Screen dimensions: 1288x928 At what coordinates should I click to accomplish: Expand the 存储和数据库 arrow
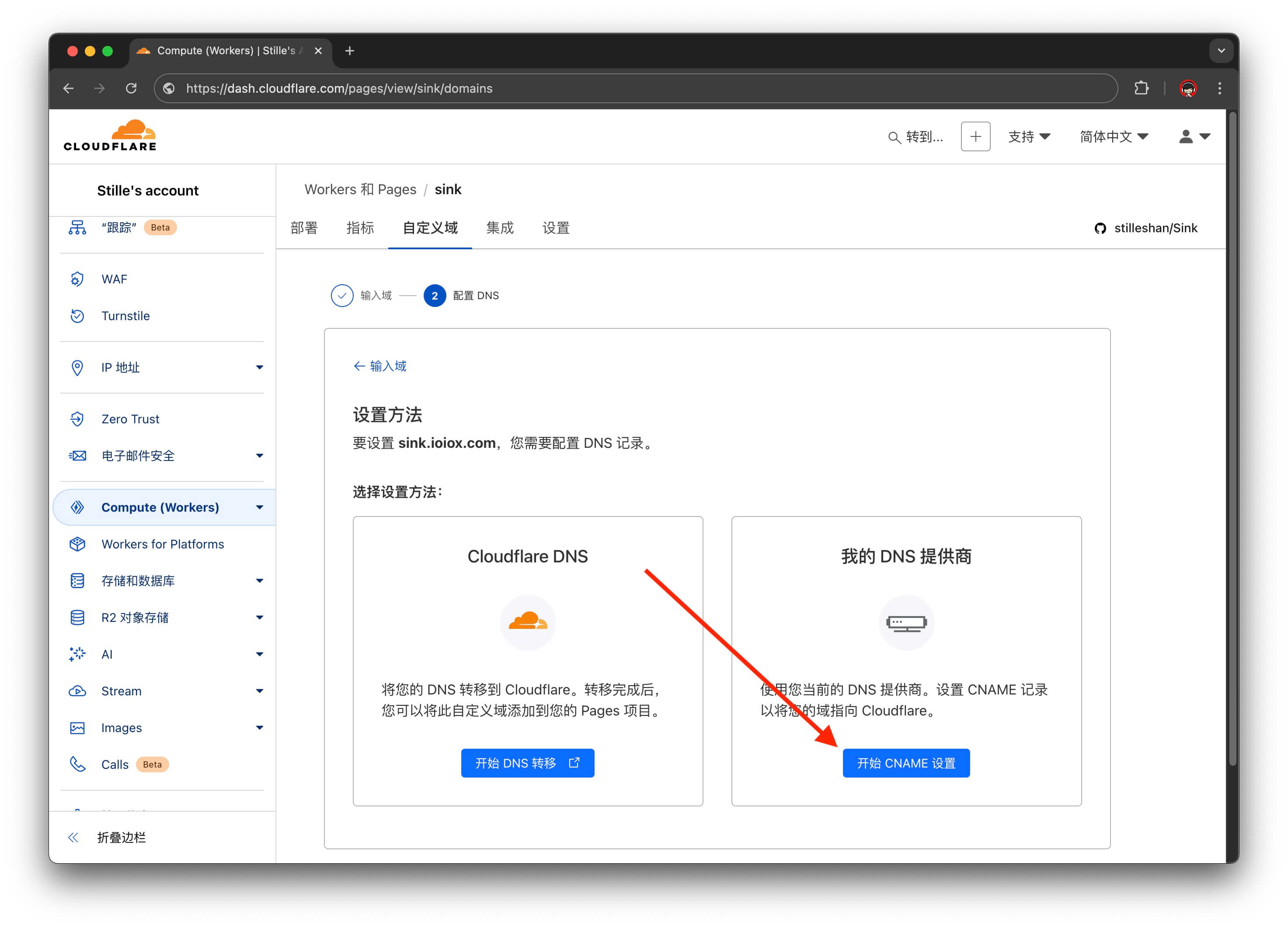(260, 580)
